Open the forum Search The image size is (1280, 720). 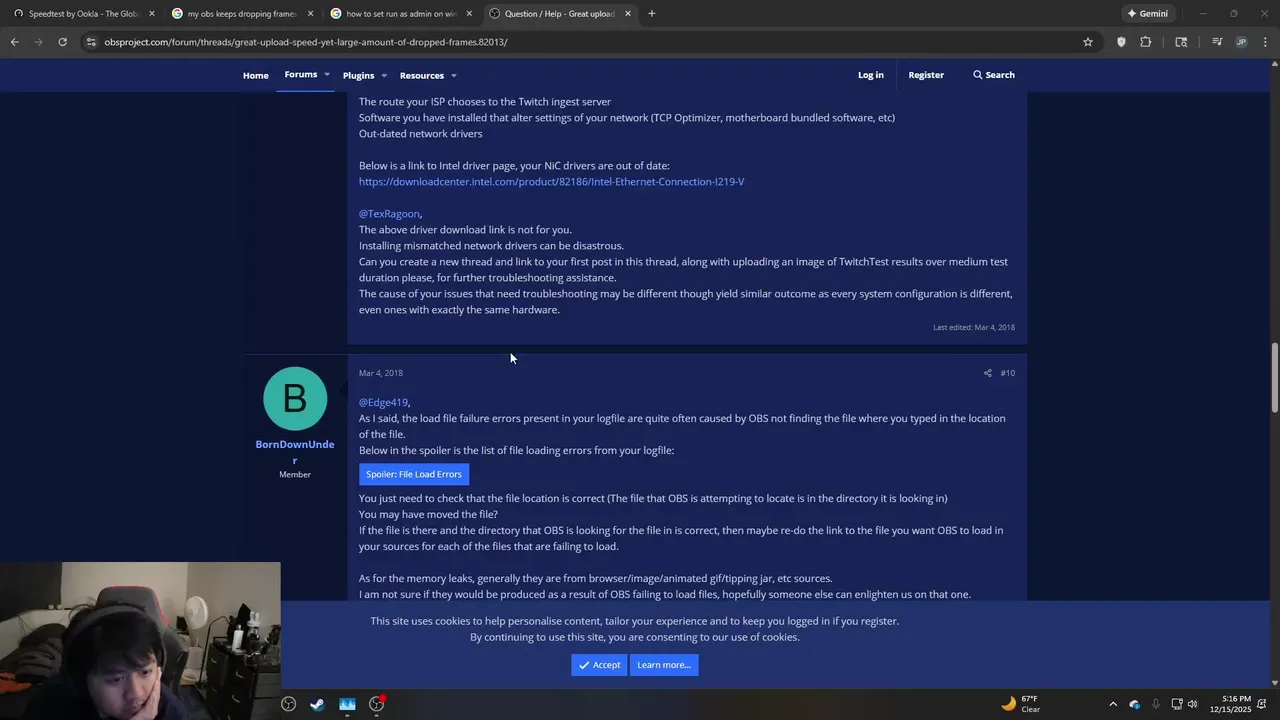click(x=994, y=75)
